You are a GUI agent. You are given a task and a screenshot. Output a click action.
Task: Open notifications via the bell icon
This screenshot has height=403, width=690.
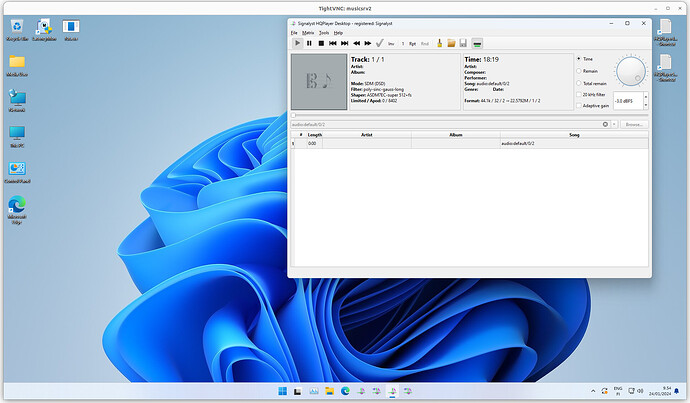click(x=677, y=391)
